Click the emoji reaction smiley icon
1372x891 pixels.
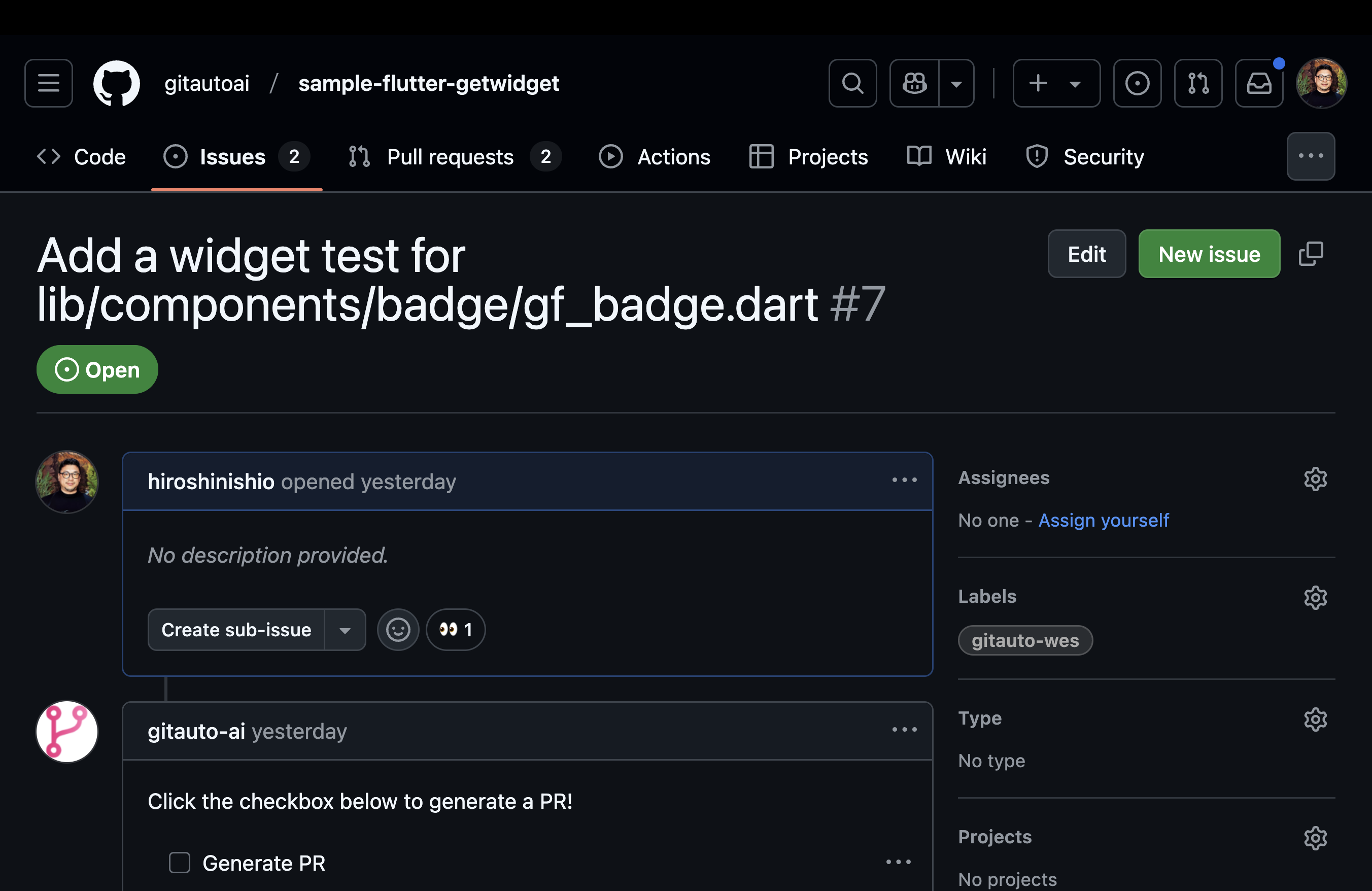coord(397,629)
